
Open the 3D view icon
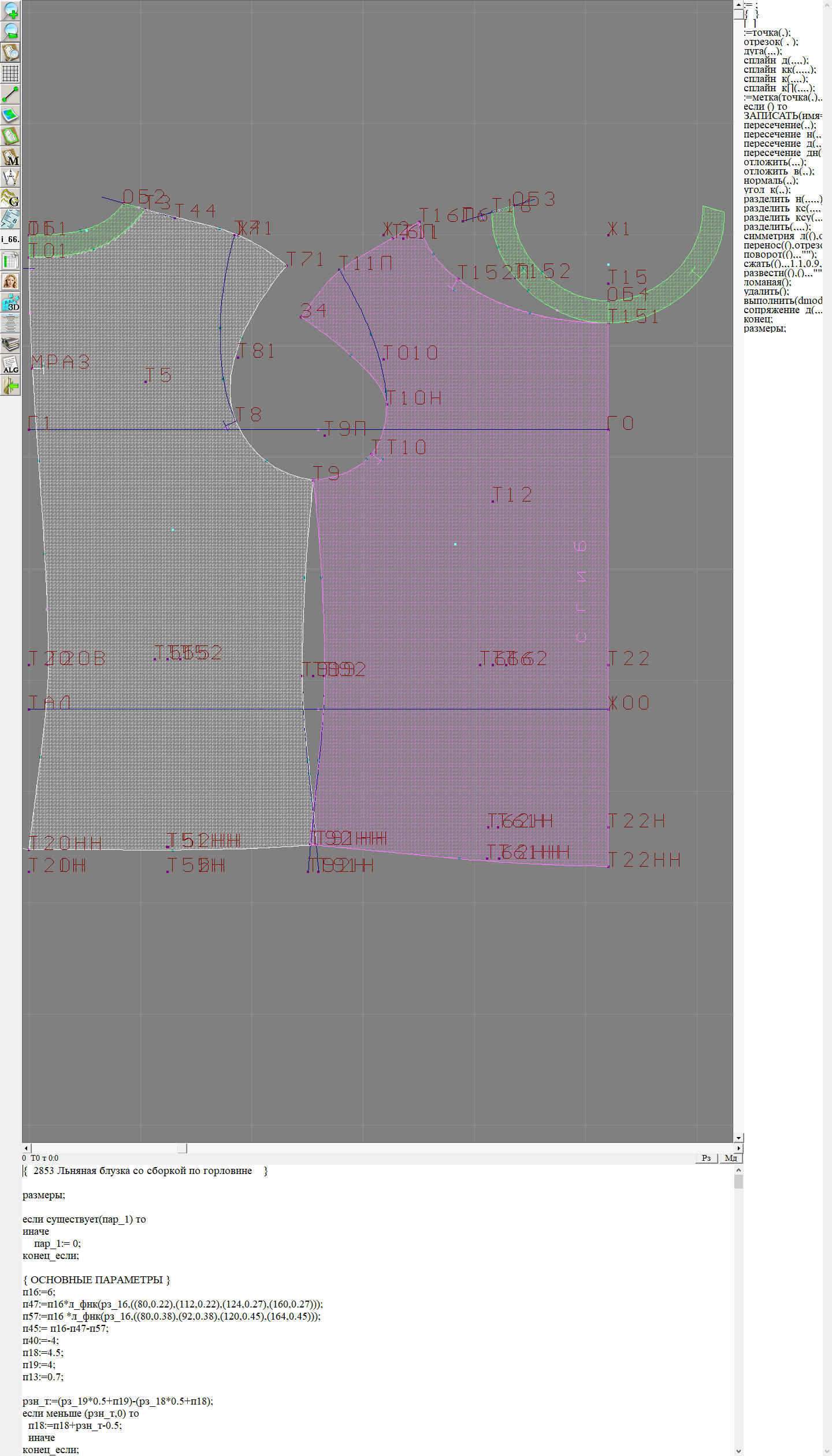coord(10,302)
